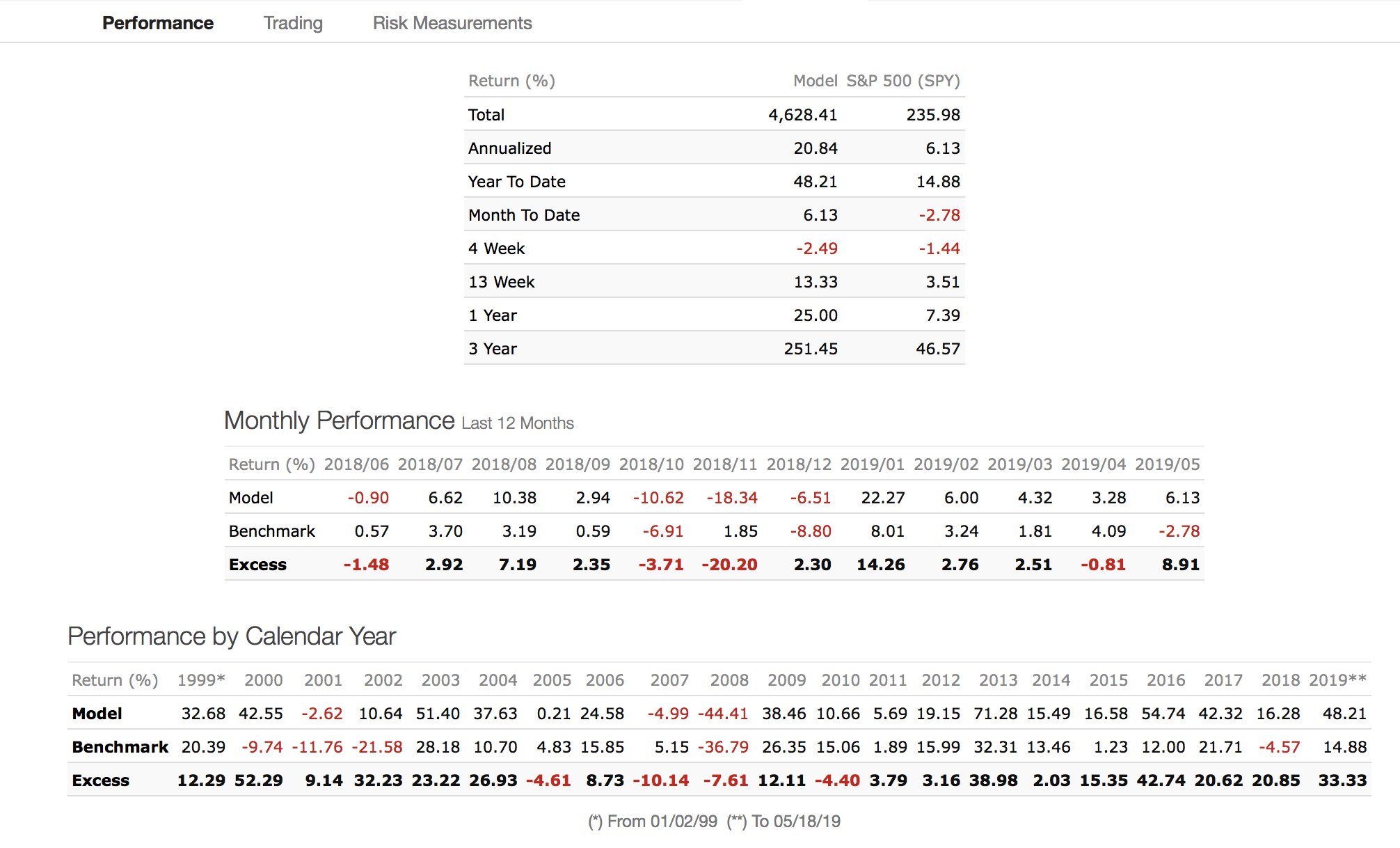This screenshot has width=1400, height=848.
Task: Click the 2018/11 monthly column header
Action: click(x=725, y=464)
